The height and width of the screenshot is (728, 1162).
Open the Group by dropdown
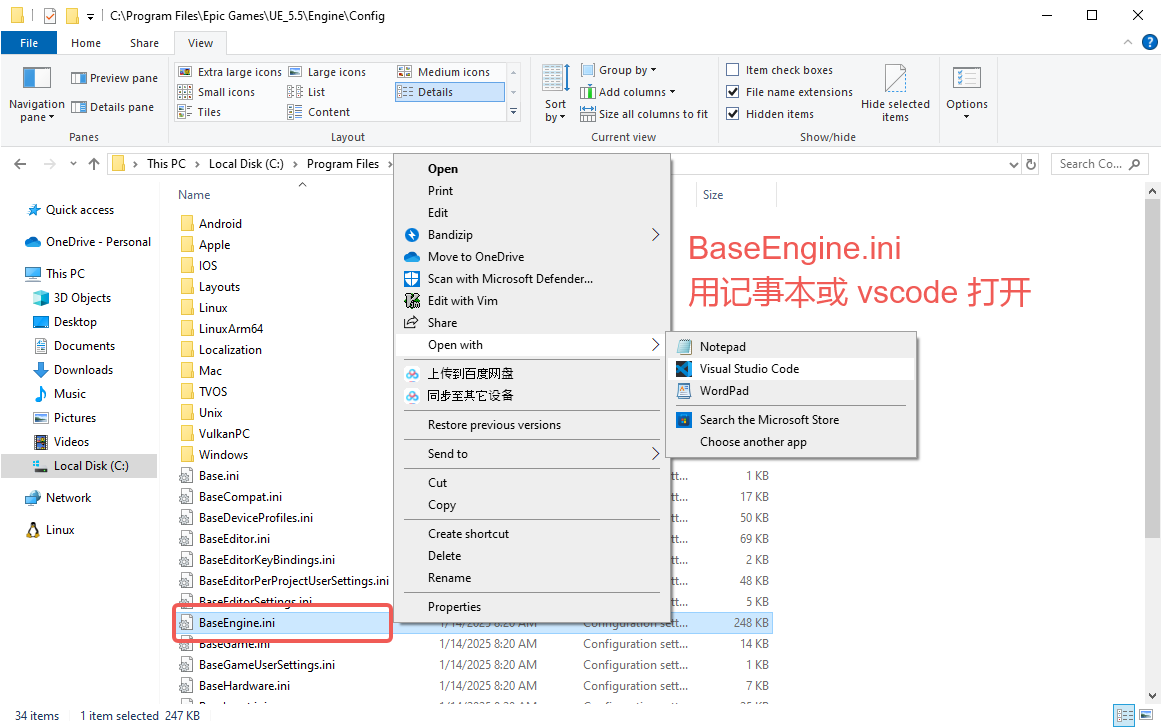[618, 70]
